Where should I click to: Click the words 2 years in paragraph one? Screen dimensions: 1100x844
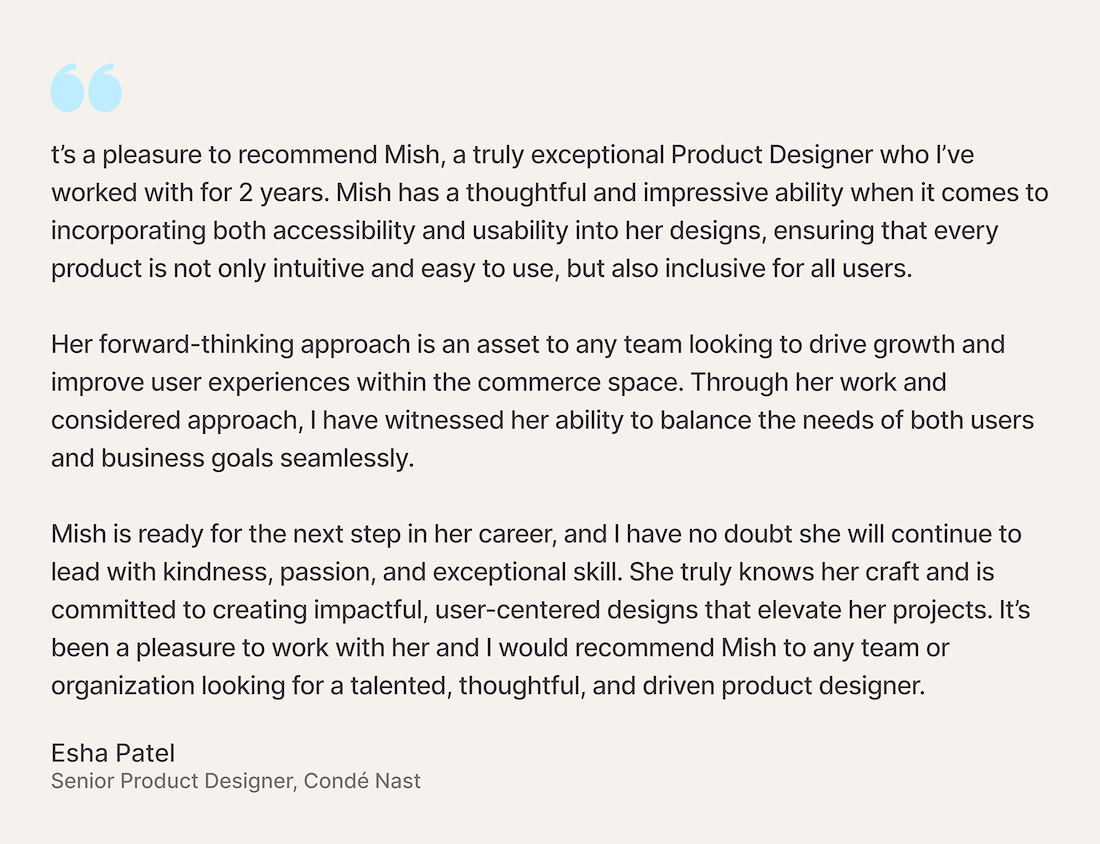[283, 193]
